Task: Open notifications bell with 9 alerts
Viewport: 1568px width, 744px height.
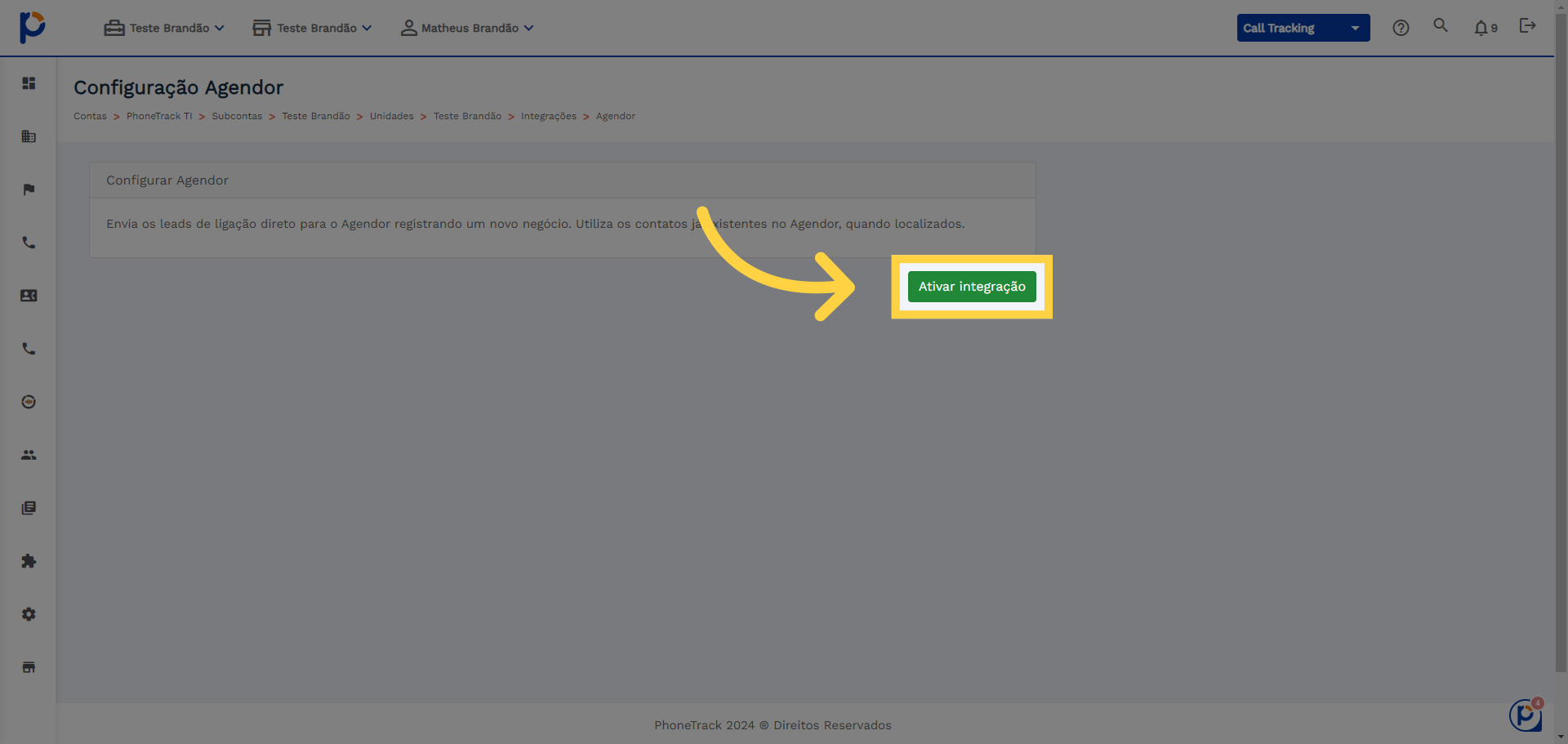Action: 1486,28
